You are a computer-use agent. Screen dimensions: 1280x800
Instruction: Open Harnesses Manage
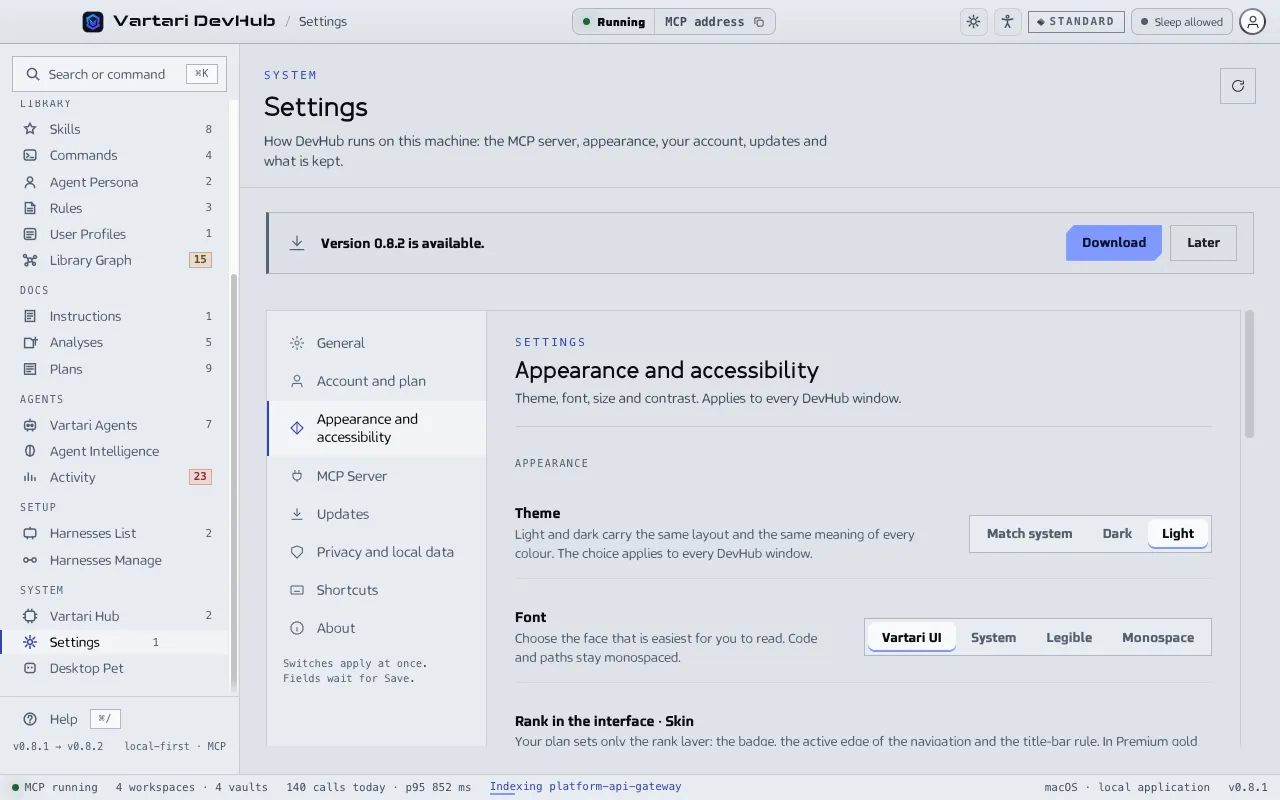pyautogui.click(x=117, y=560)
